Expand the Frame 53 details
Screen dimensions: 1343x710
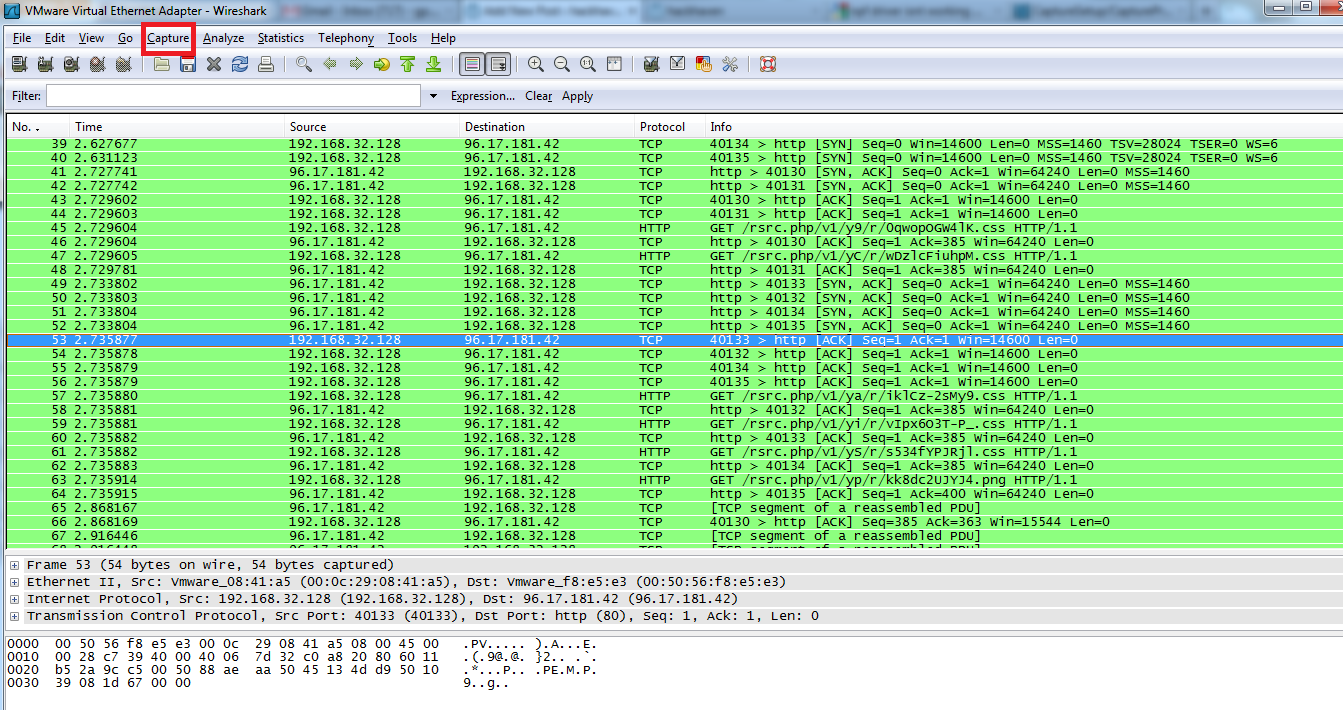coord(14,565)
